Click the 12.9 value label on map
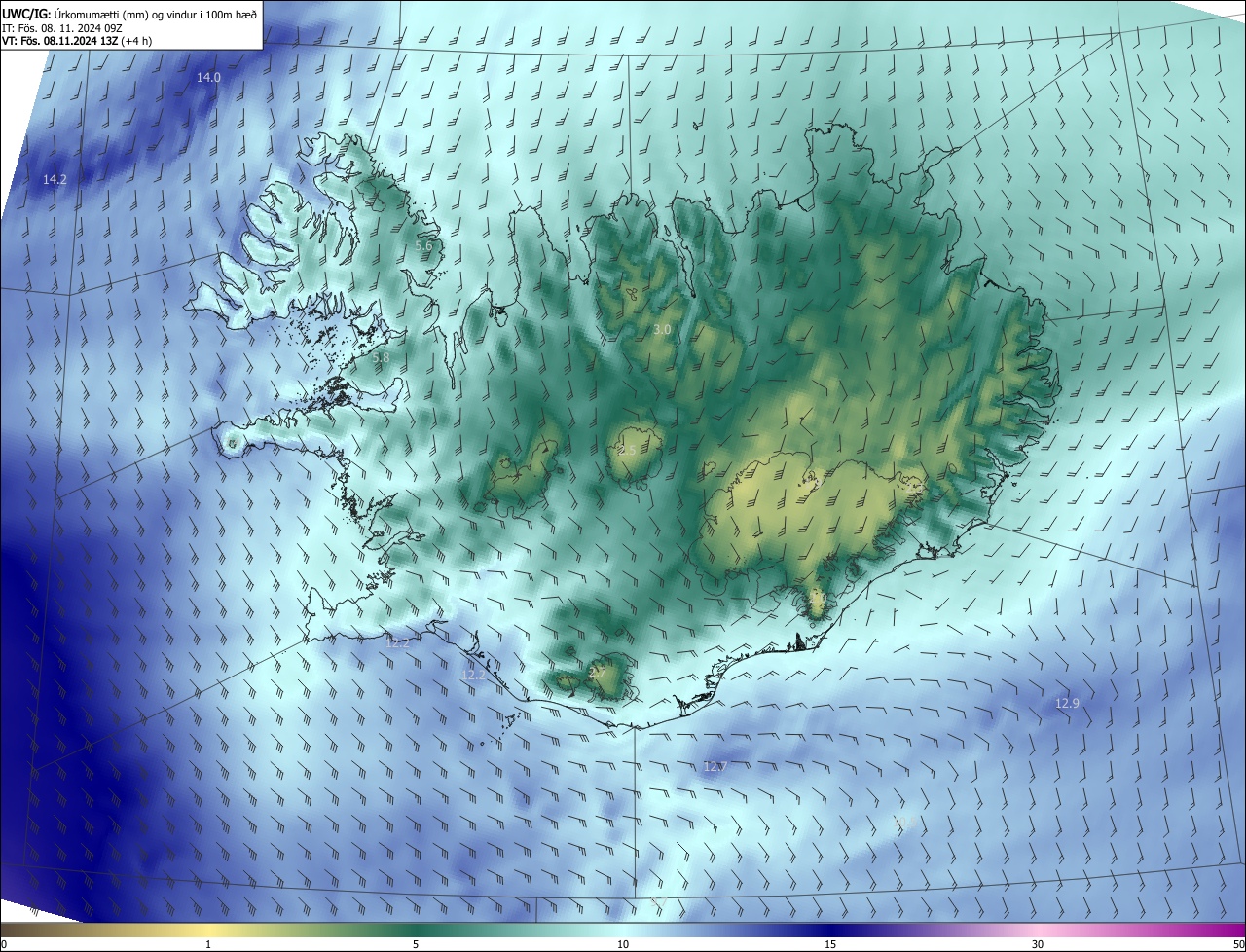The image size is (1246, 952). click(x=1067, y=703)
